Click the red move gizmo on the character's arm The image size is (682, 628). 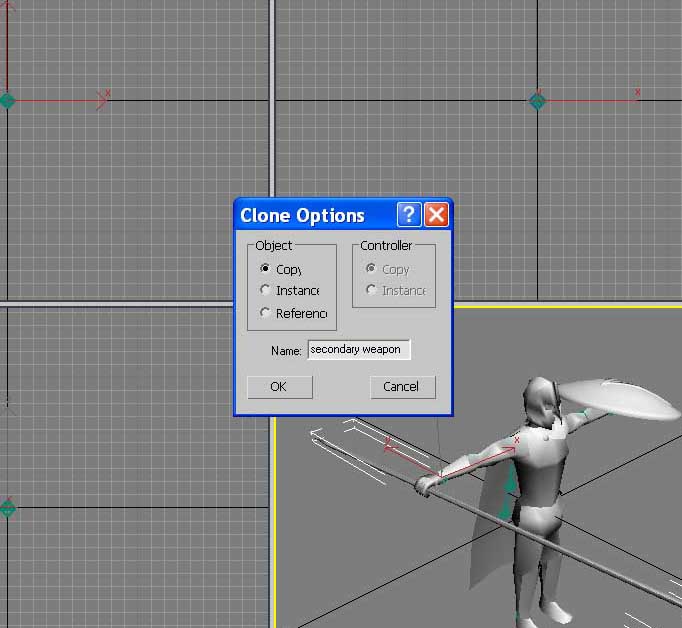coord(452,461)
